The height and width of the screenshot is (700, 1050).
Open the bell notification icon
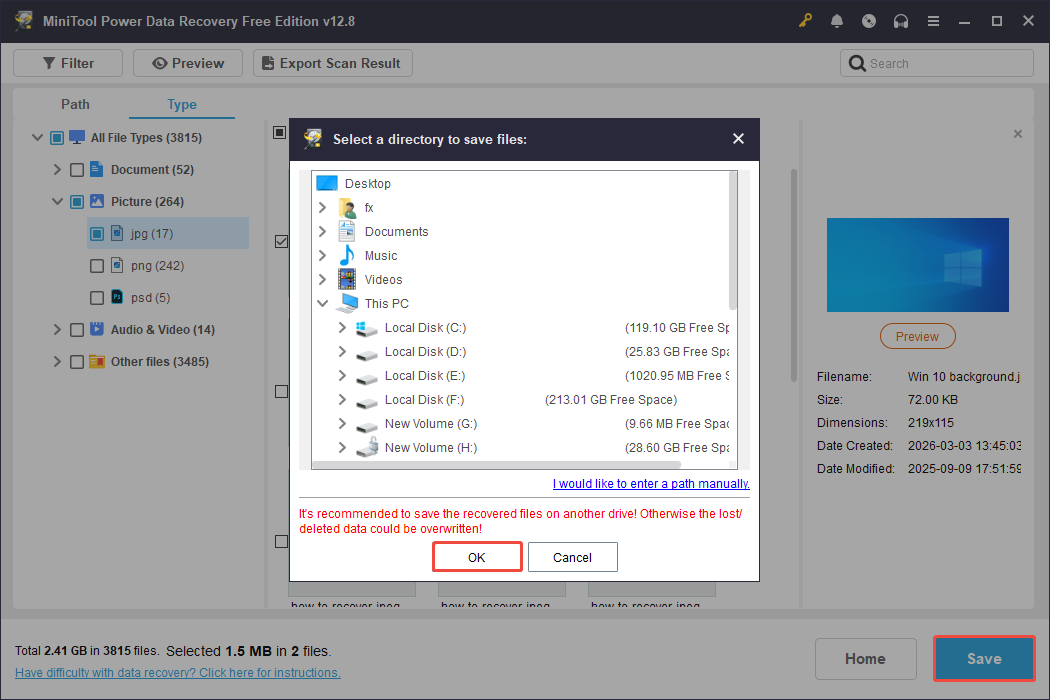(x=837, y=20)
